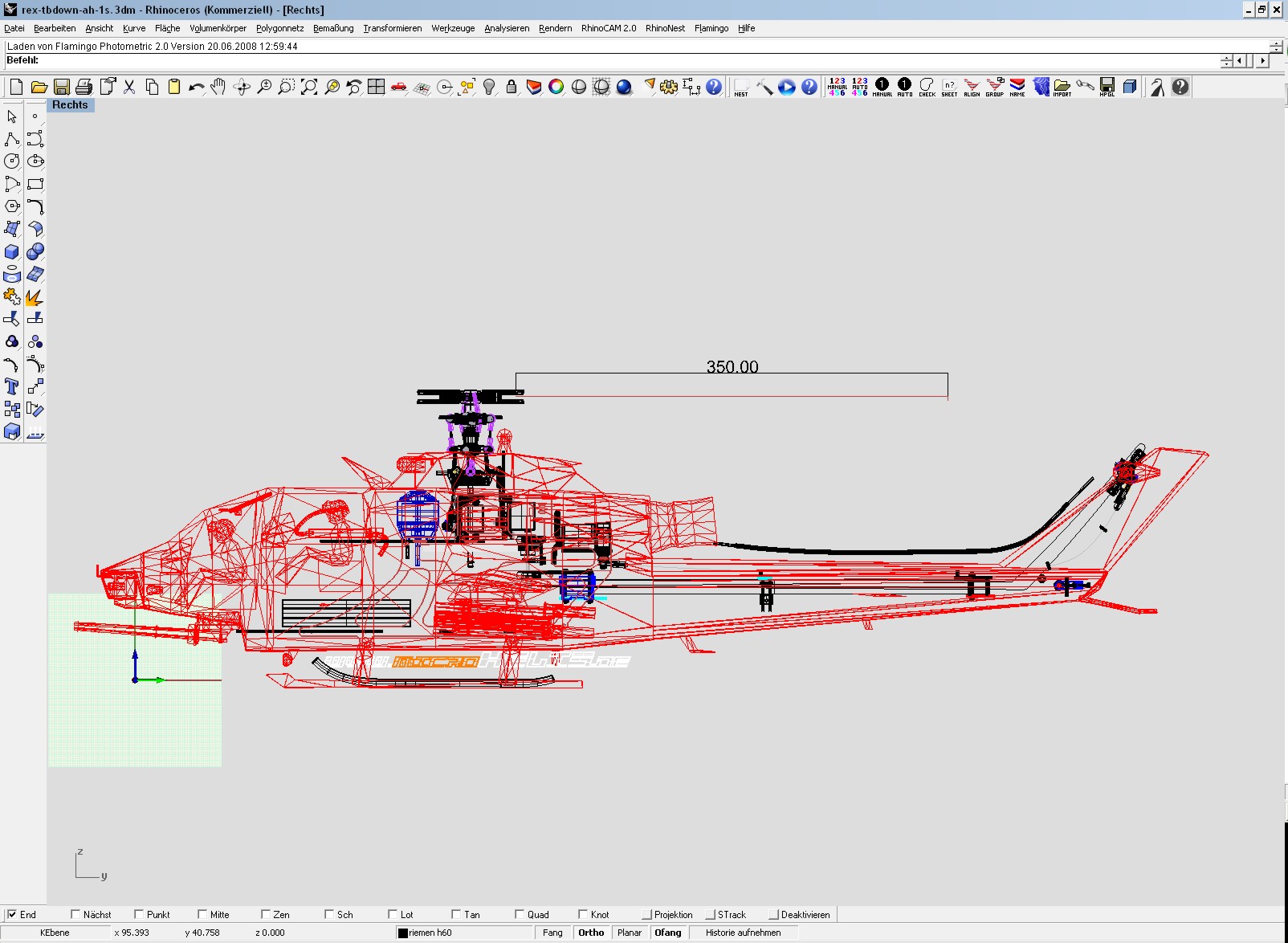The image size is (1288, 943).
Task: Select the Circle tool in sidebar
Action: click(12, 161)
